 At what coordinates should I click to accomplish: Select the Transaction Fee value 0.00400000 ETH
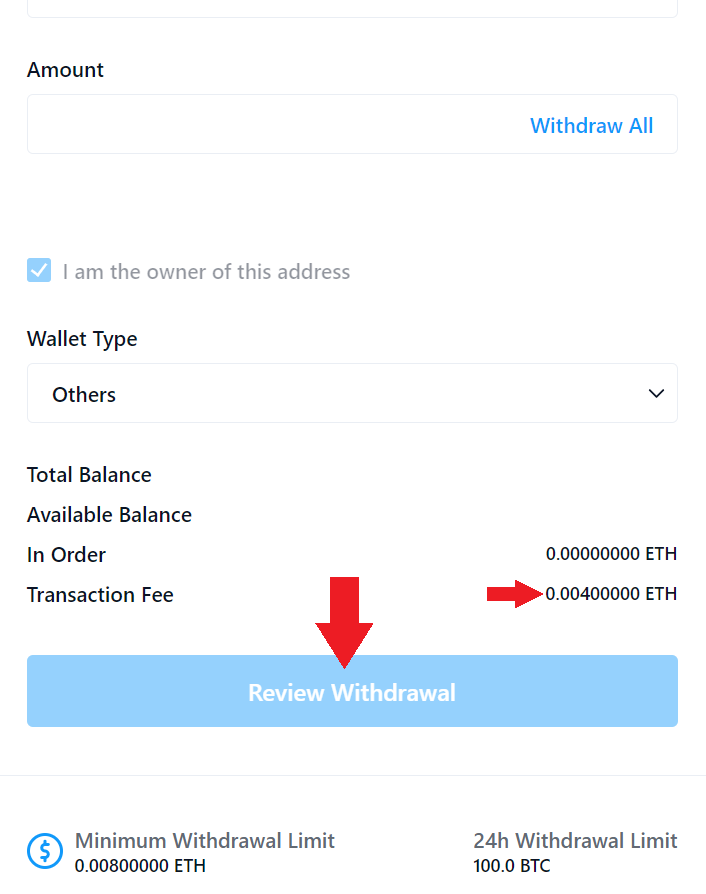point(611,594)
